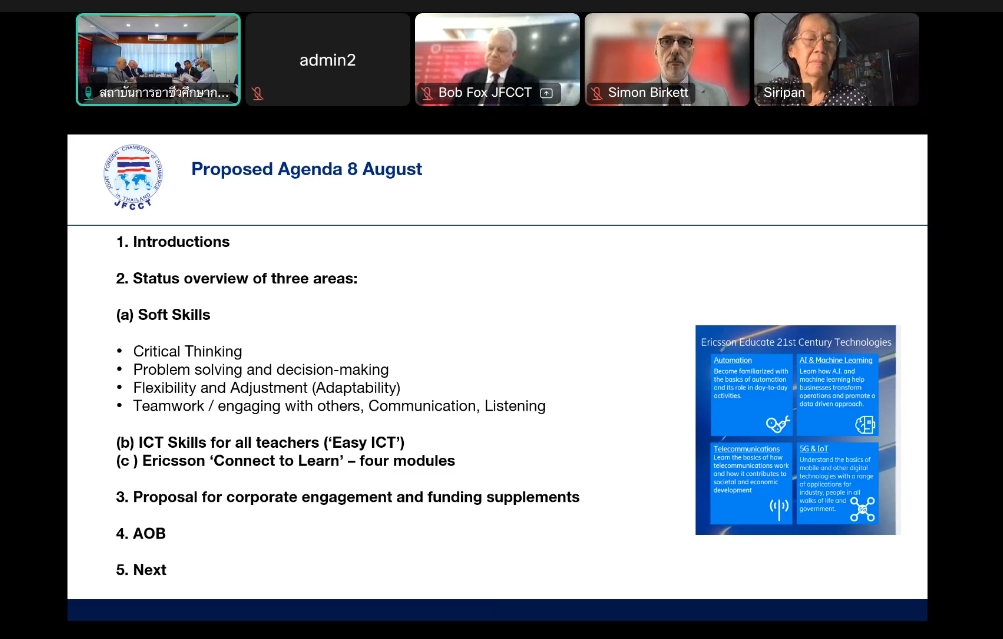Click the network nodes icon in the 5G & IoT card
The height and width of the screenshot is (639, 1003).
862,509
